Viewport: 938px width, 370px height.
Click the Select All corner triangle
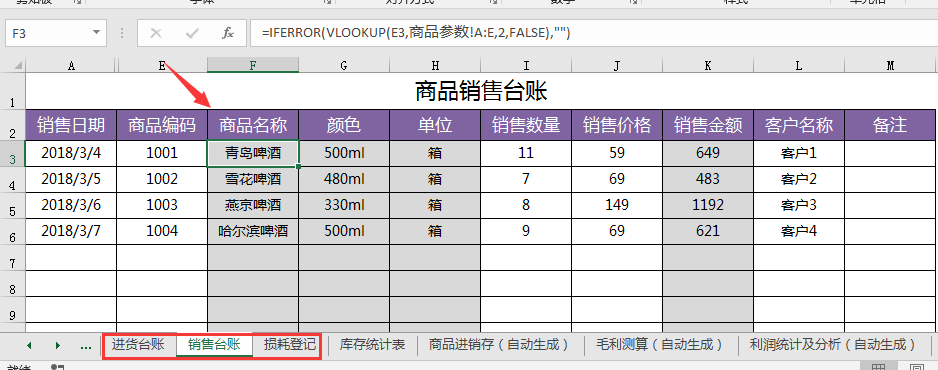pyautogui.click(x=18, y=65)
